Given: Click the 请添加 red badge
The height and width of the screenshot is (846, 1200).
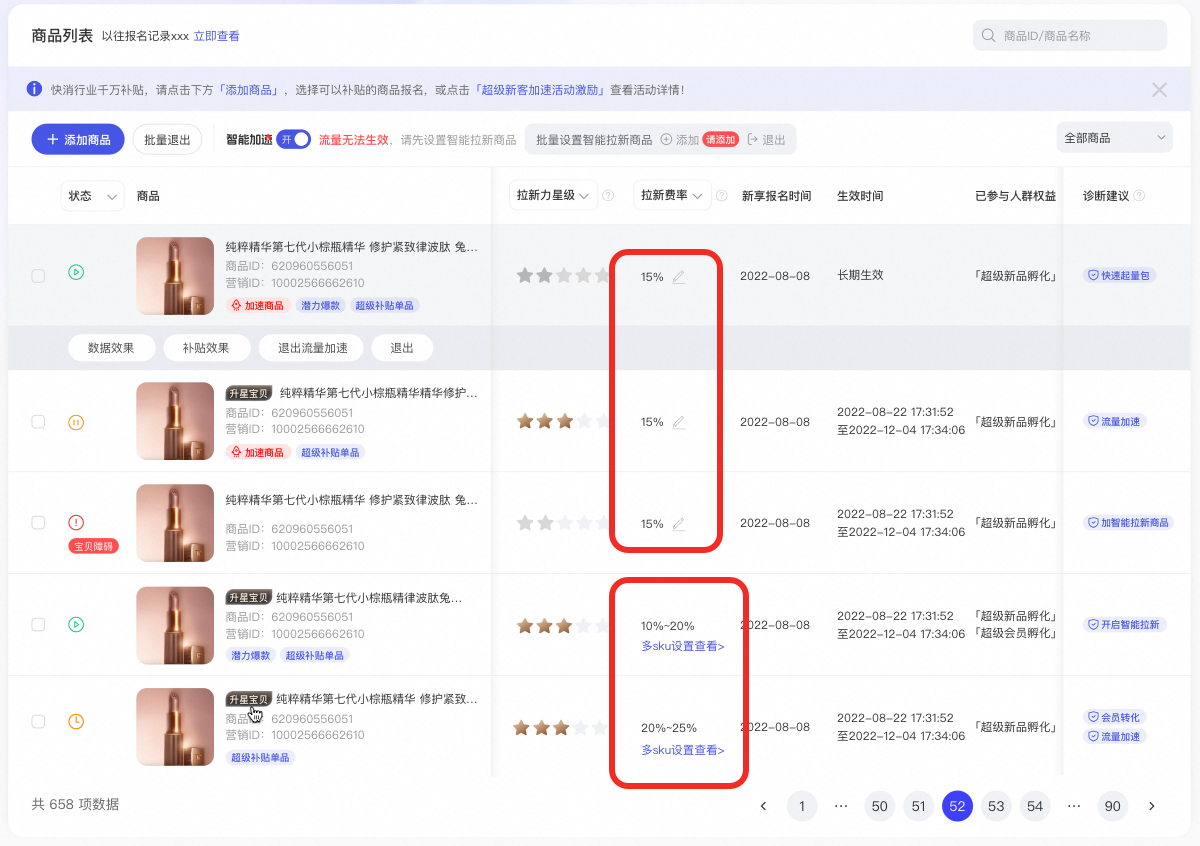Looking at the screenshot, I should [x=720, y=139].
